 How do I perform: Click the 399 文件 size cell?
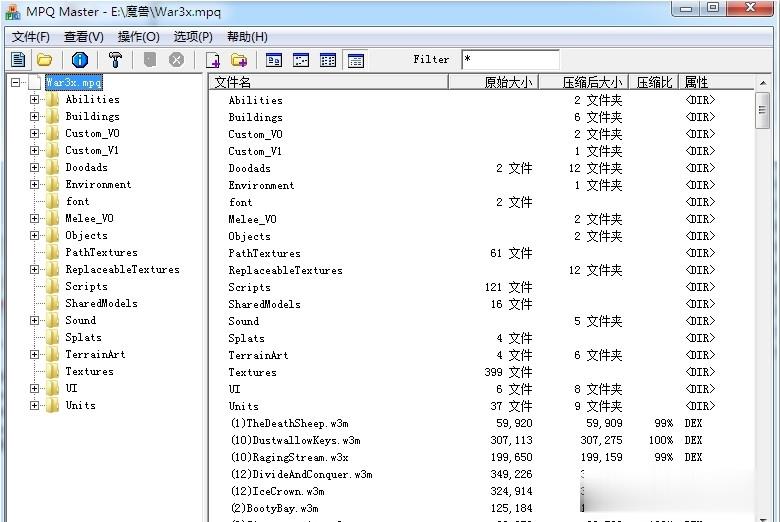point(508,372)
